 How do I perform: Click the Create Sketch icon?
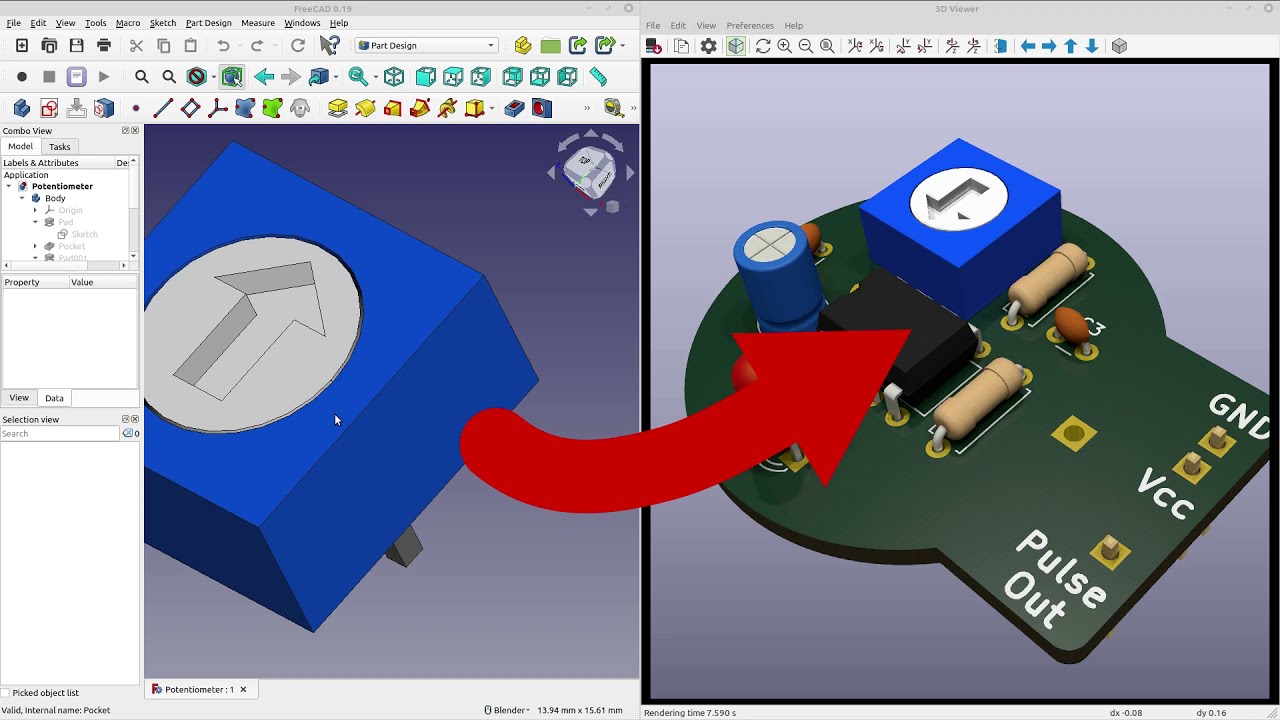point(49,108)
